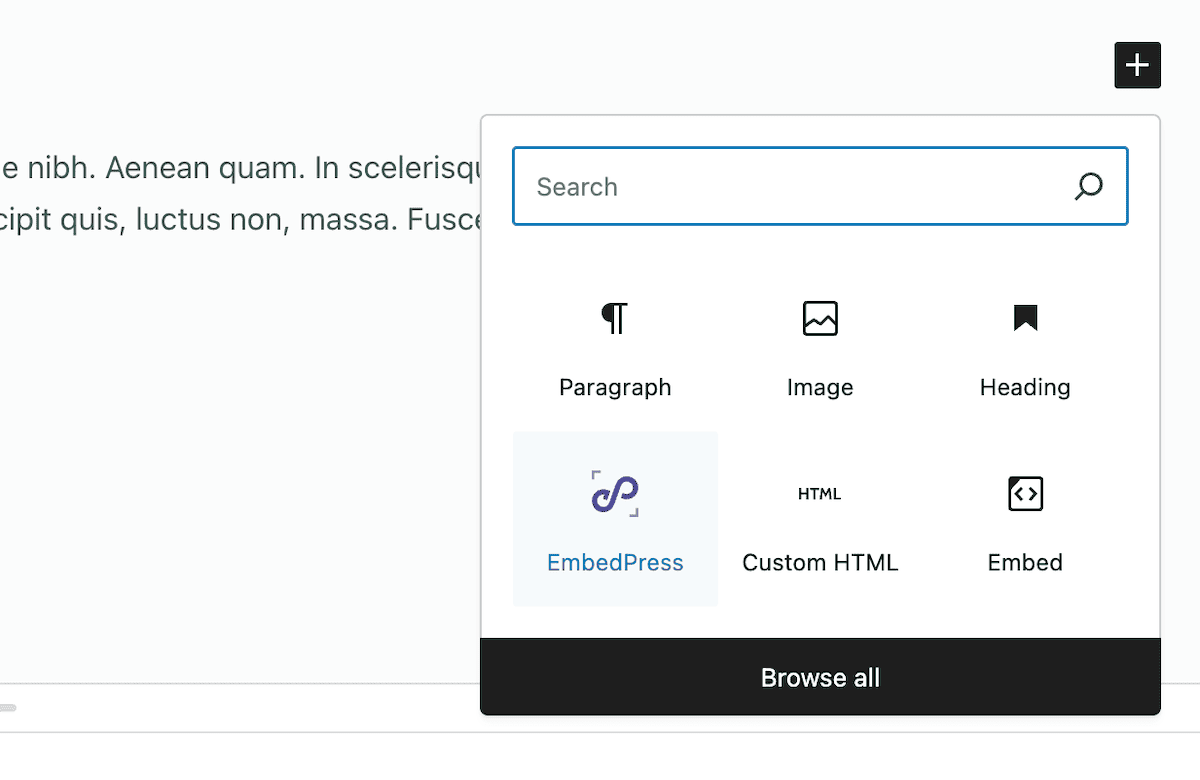The image size is (1200, 780).
Task: Click the paragraph text starting 'e nibh. Aenean quam'
Action: pos(242,169)
